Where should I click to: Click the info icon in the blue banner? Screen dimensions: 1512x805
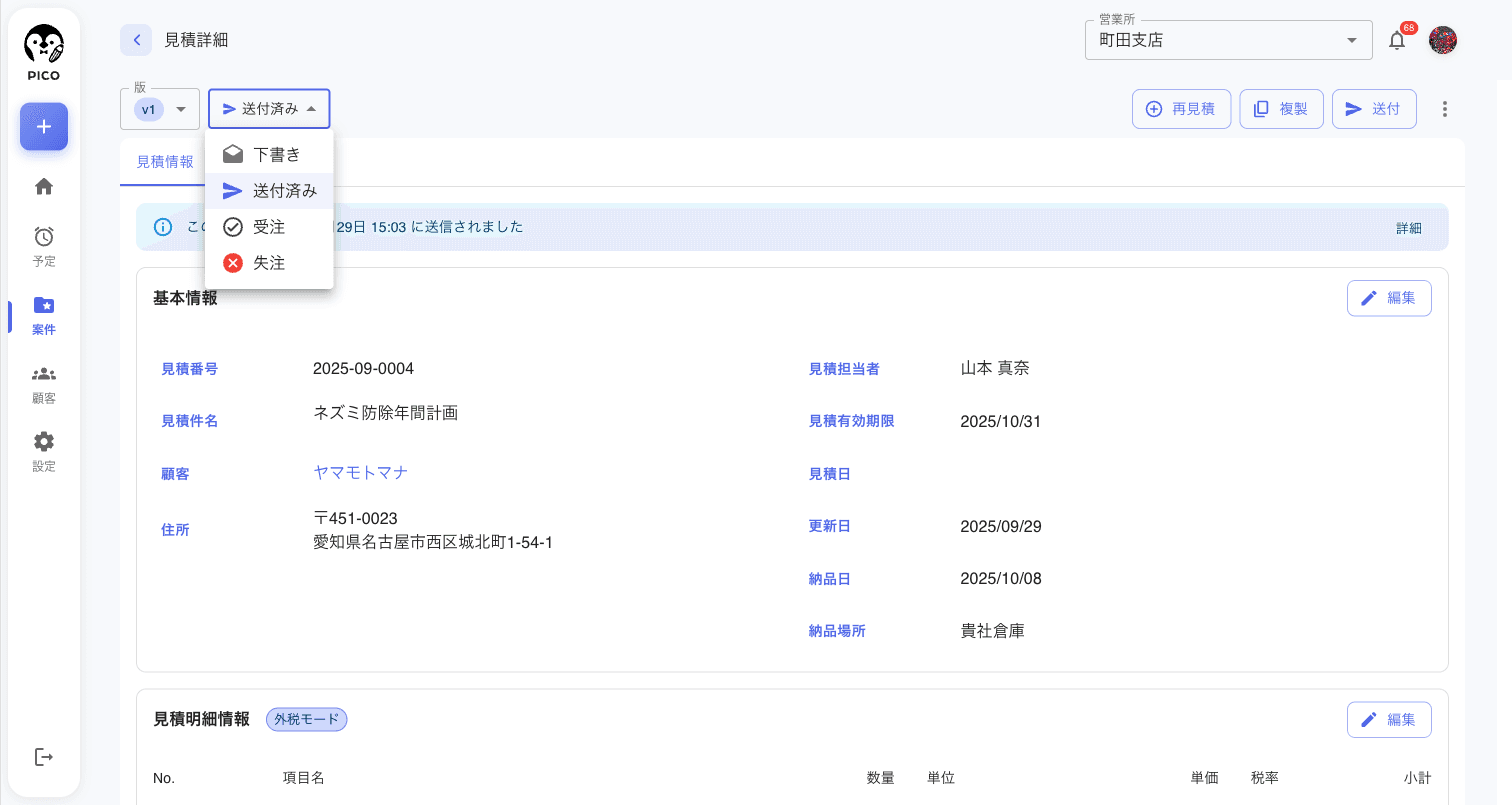click(x=162, y=227)
